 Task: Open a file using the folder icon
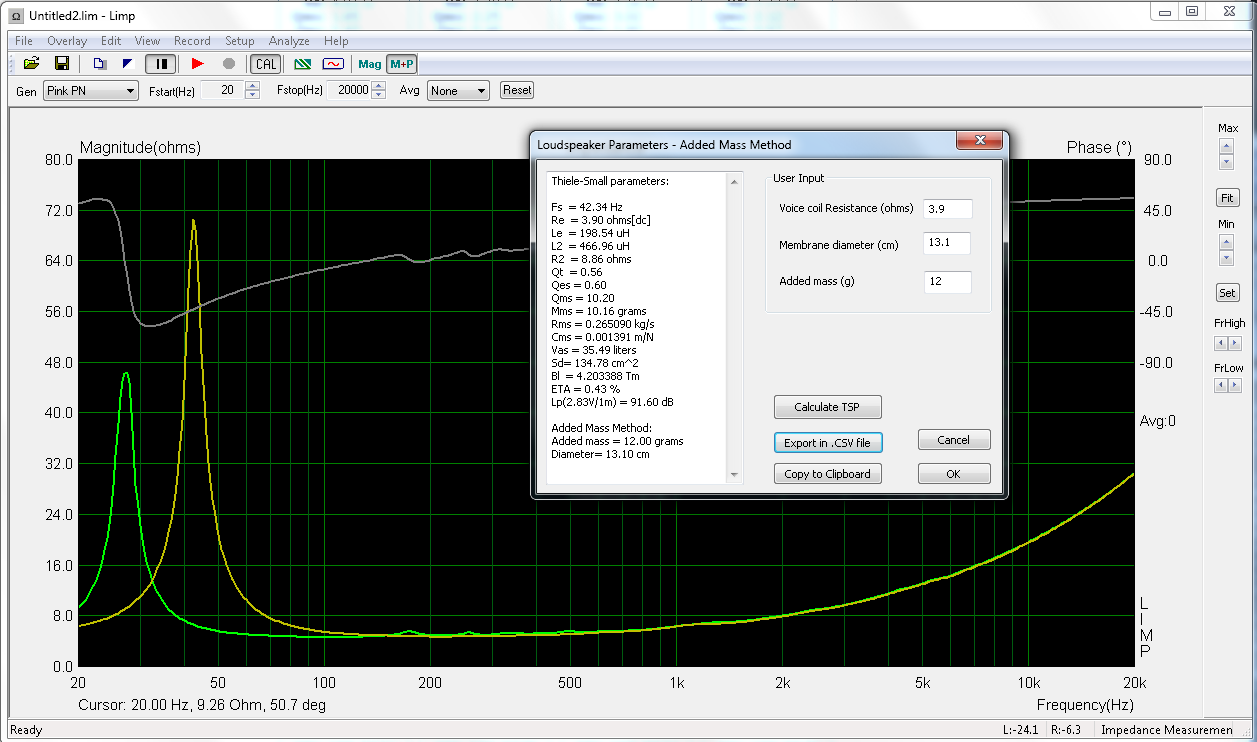click(32, 64)
